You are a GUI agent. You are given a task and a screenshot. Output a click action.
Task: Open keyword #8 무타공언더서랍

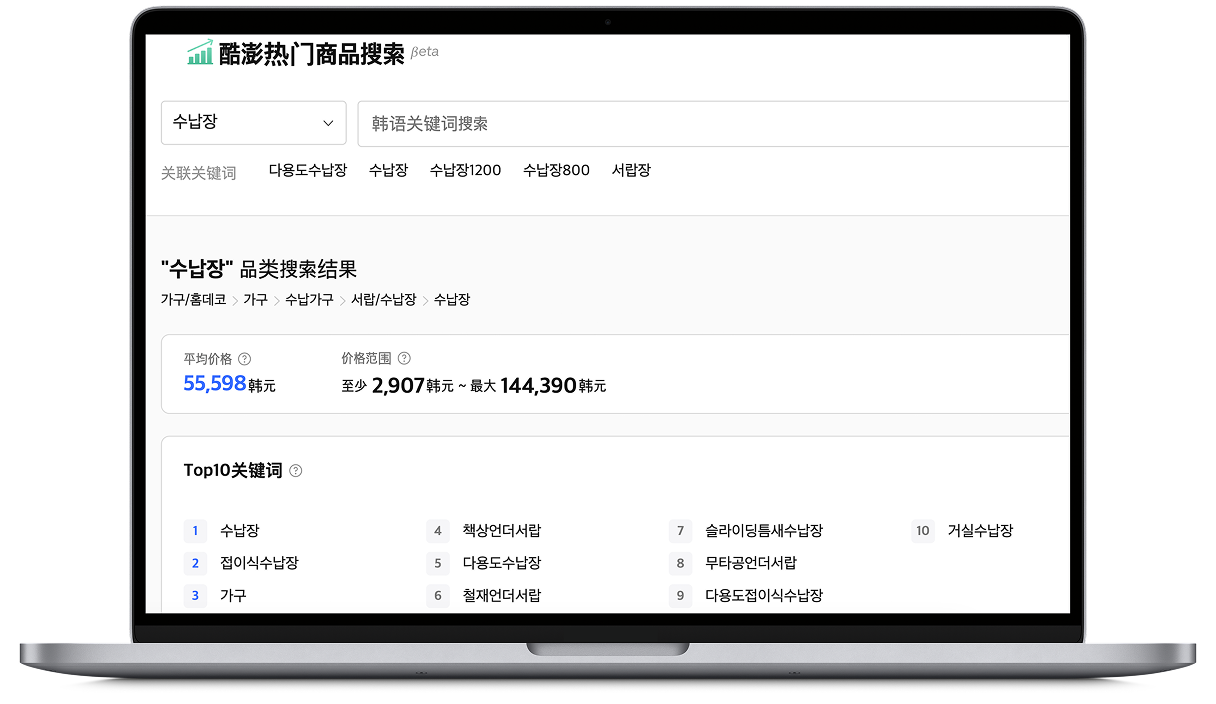750,563
